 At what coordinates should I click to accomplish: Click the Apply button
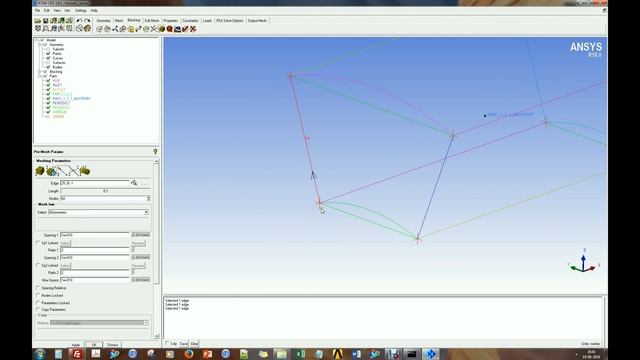point(76,345)
